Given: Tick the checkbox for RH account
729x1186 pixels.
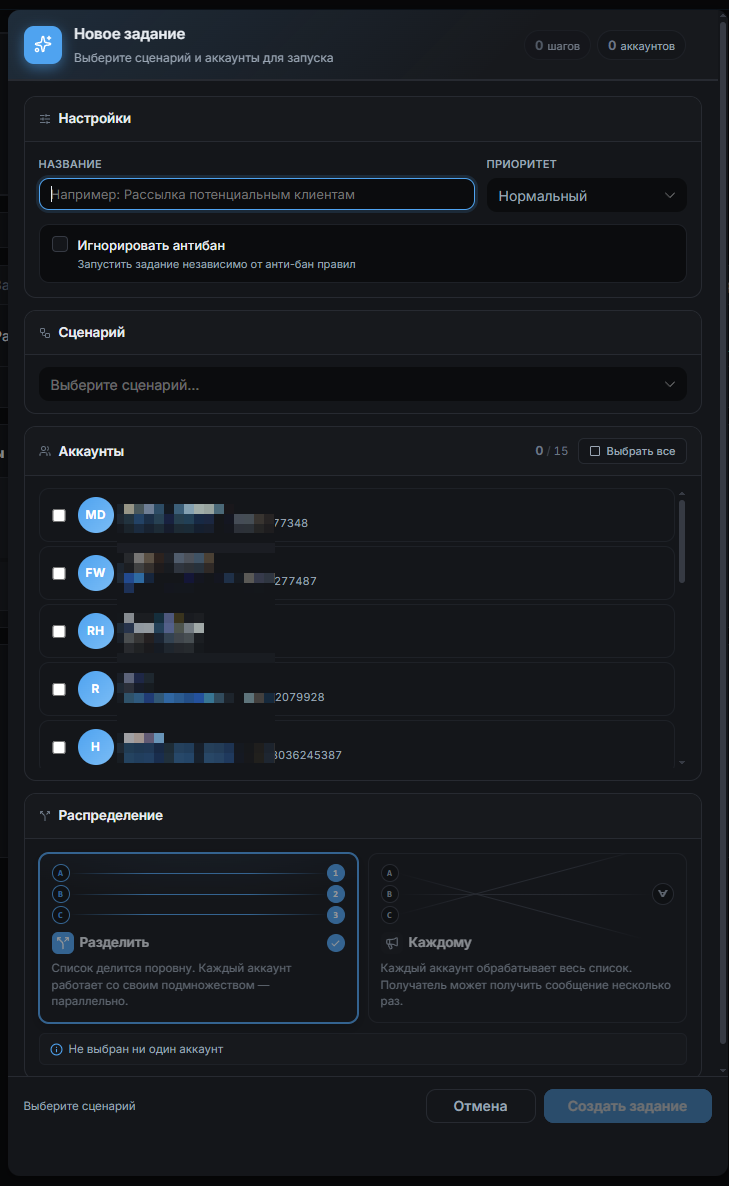Looking at the screenshot, I should pos(59,631).
